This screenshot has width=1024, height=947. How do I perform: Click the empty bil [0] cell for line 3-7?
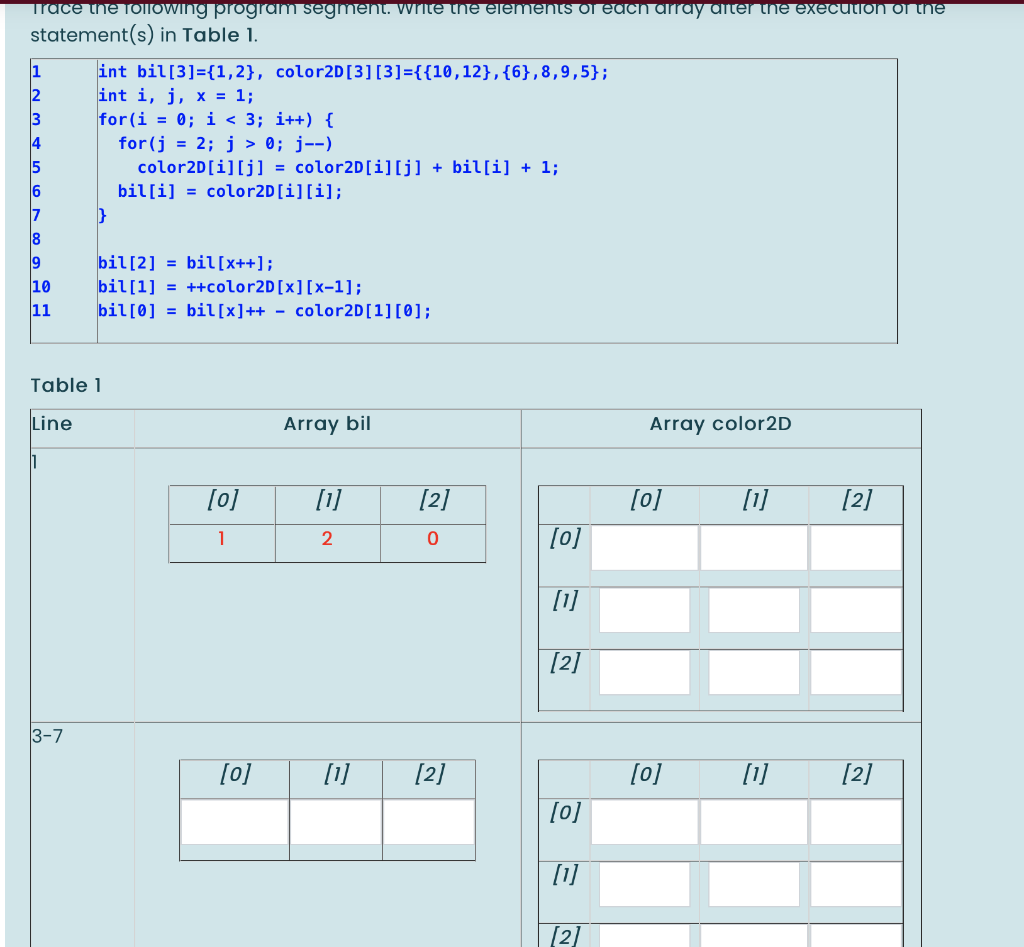[x=233, y=821]
